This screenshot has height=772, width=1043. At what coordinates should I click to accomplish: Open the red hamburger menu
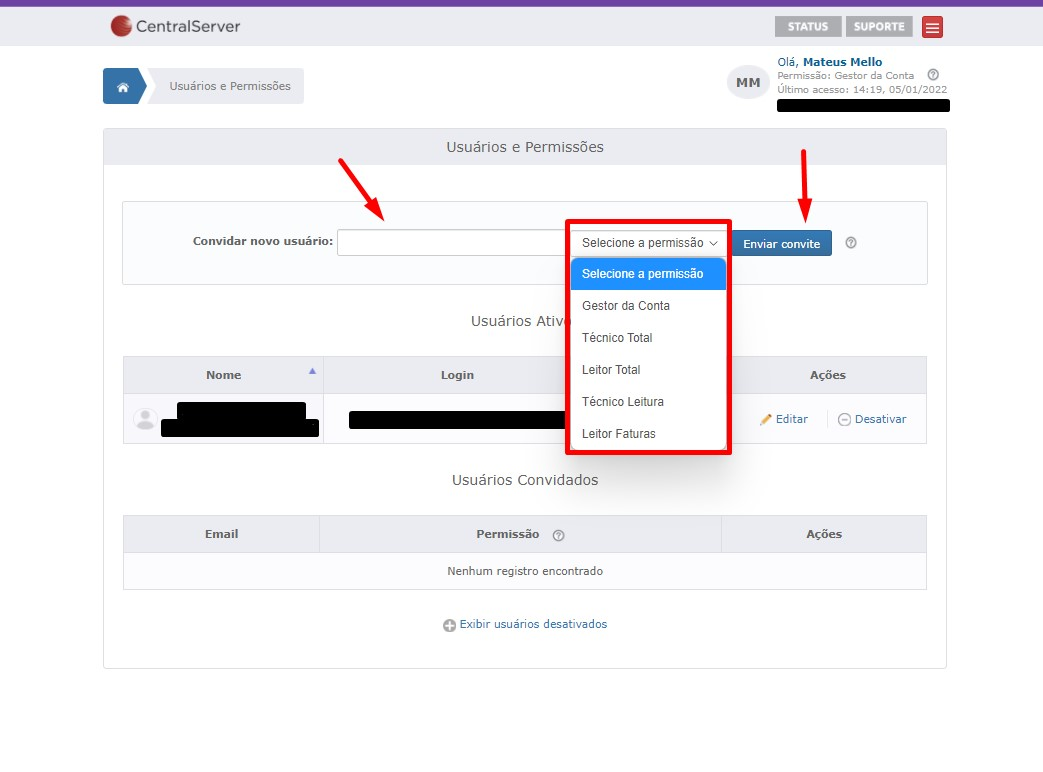pos(932,27)
